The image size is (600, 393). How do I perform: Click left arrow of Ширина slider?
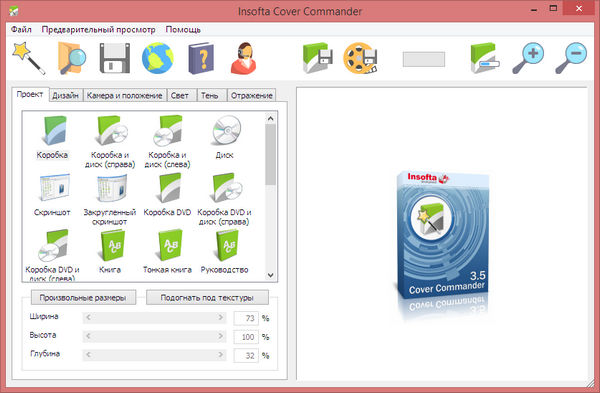[88, 317]
